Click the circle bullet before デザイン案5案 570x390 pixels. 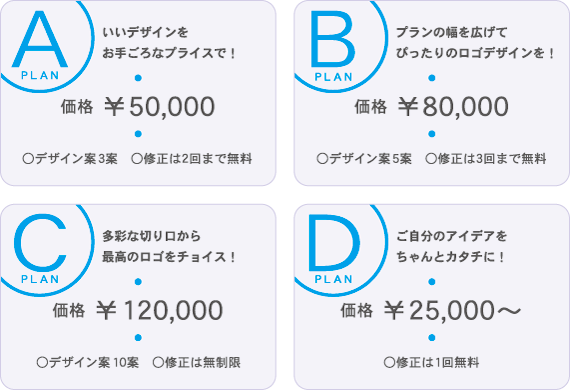pyautogui.click(x=322, y=159)
